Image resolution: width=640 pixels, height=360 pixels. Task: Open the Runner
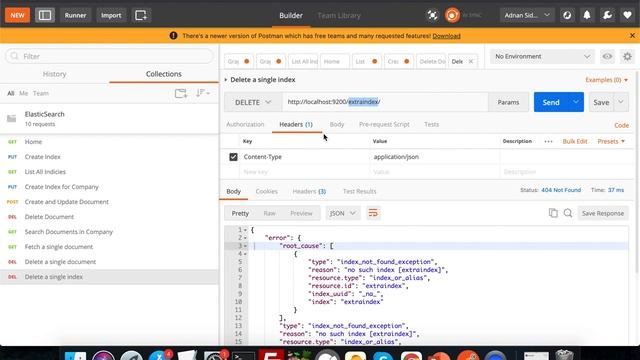76,15
